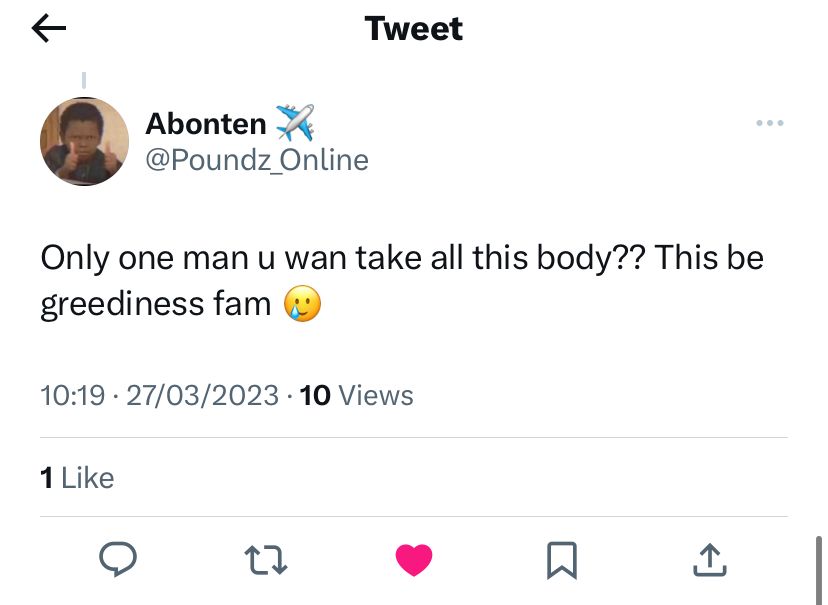Click the crying face emoji in the tweet
This screenshot has width=828, height=605.
pos(302,303)
